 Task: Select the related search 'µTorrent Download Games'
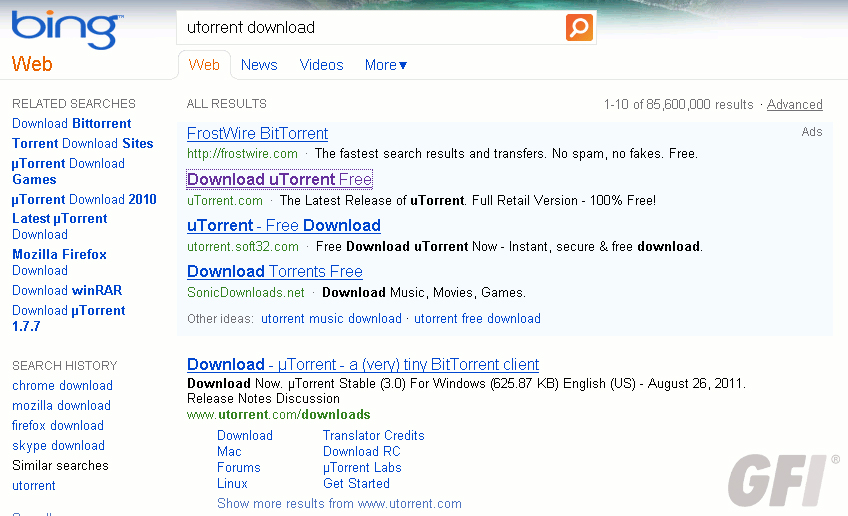click(68, 171)
